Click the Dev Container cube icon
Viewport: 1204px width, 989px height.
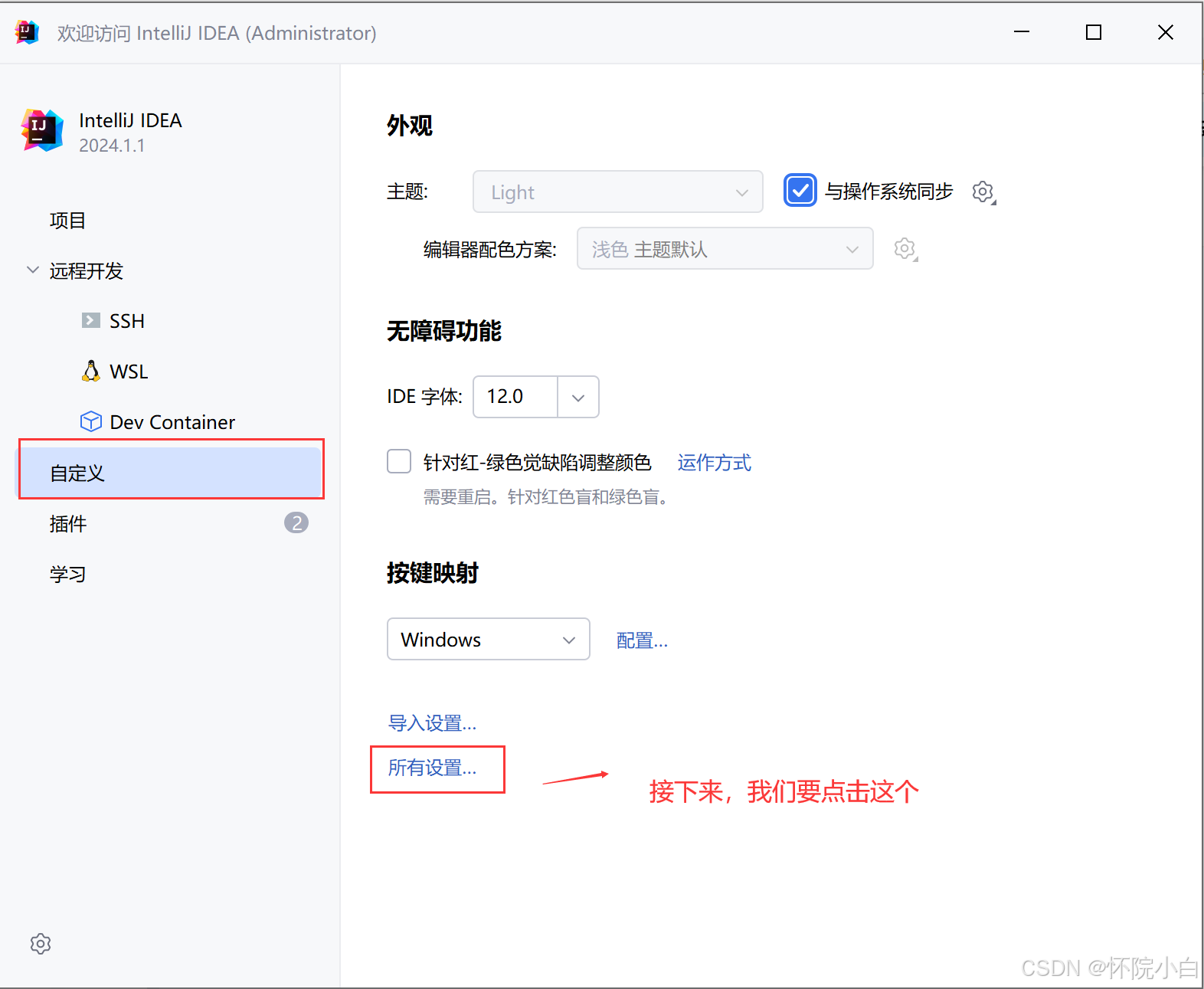91,421
